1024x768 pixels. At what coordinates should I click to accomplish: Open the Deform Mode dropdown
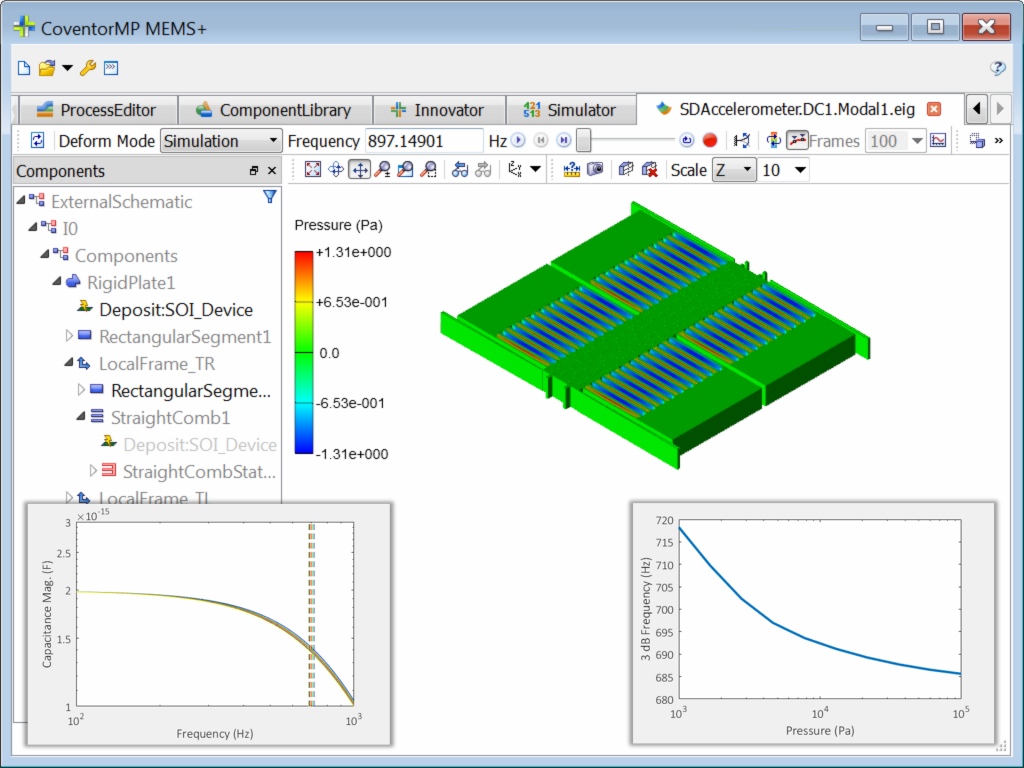(273, 141)
